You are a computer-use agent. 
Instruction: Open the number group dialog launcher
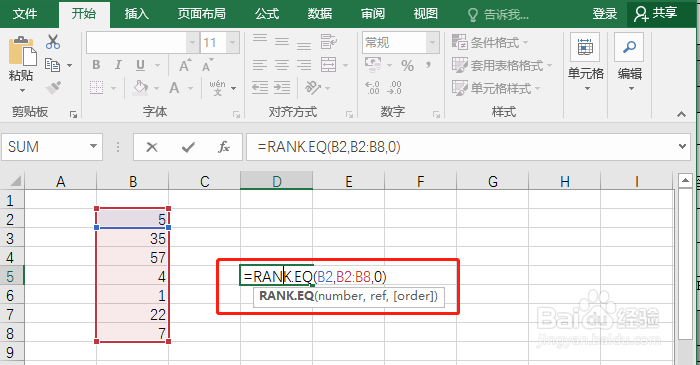(x=436, y=115)
